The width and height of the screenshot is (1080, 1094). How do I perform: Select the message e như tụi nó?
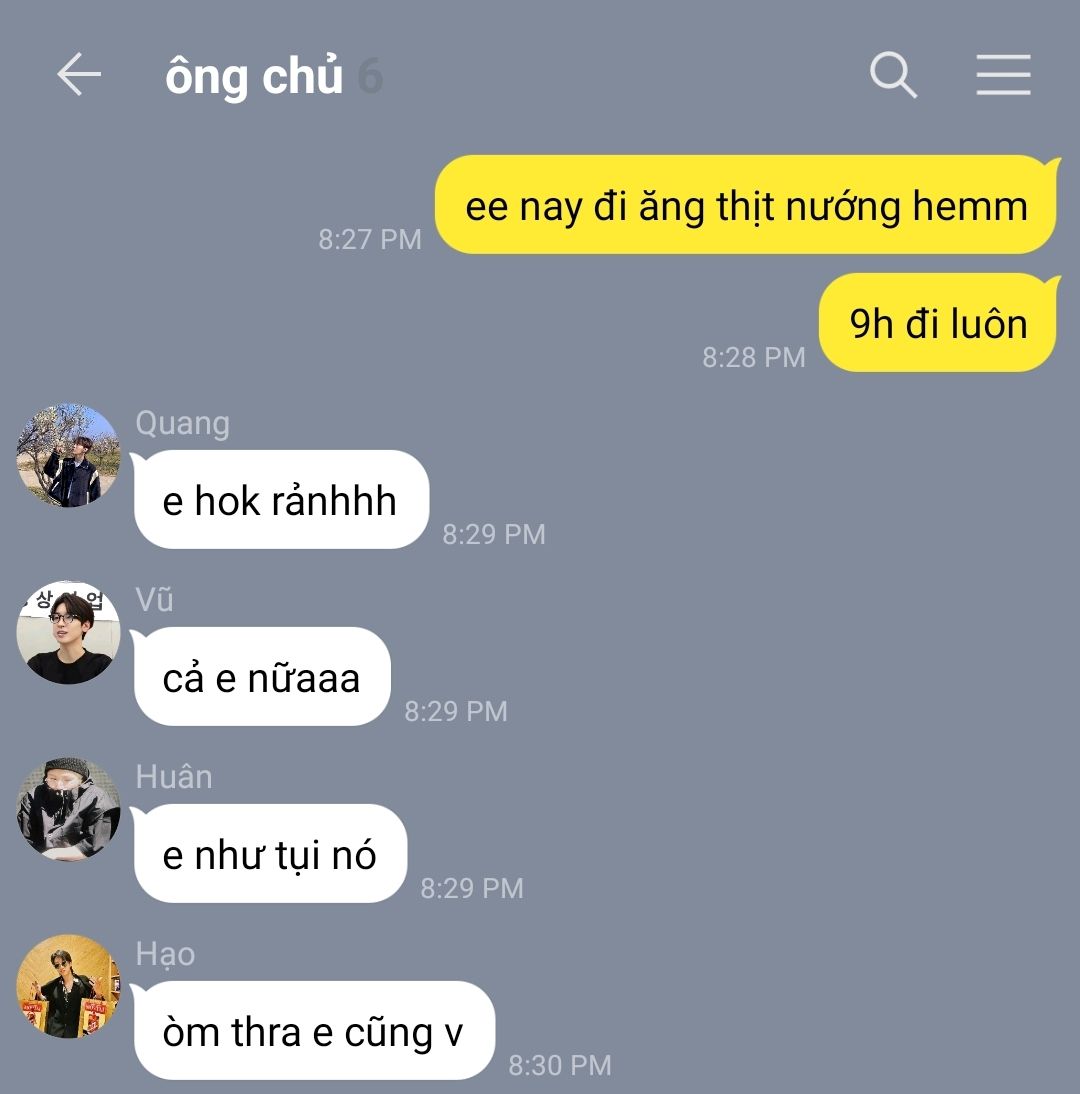[269, 854]
